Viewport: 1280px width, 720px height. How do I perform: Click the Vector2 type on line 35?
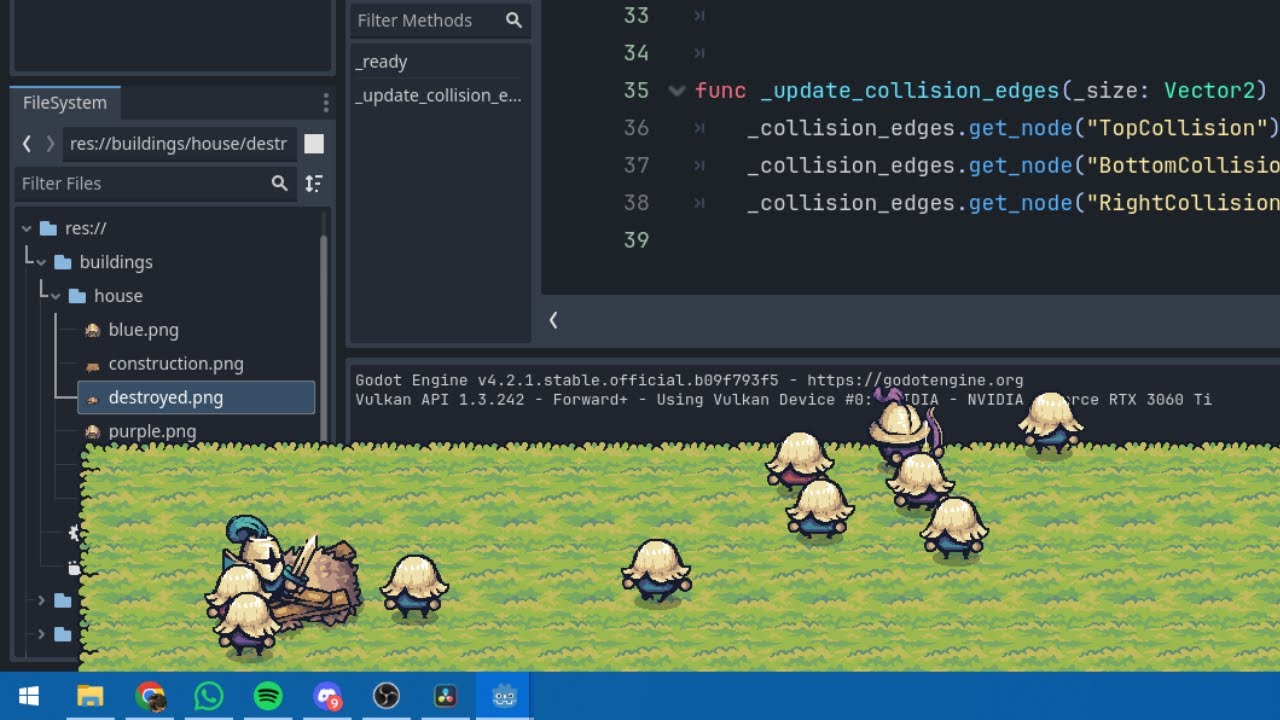click(x=1210, y=91)
